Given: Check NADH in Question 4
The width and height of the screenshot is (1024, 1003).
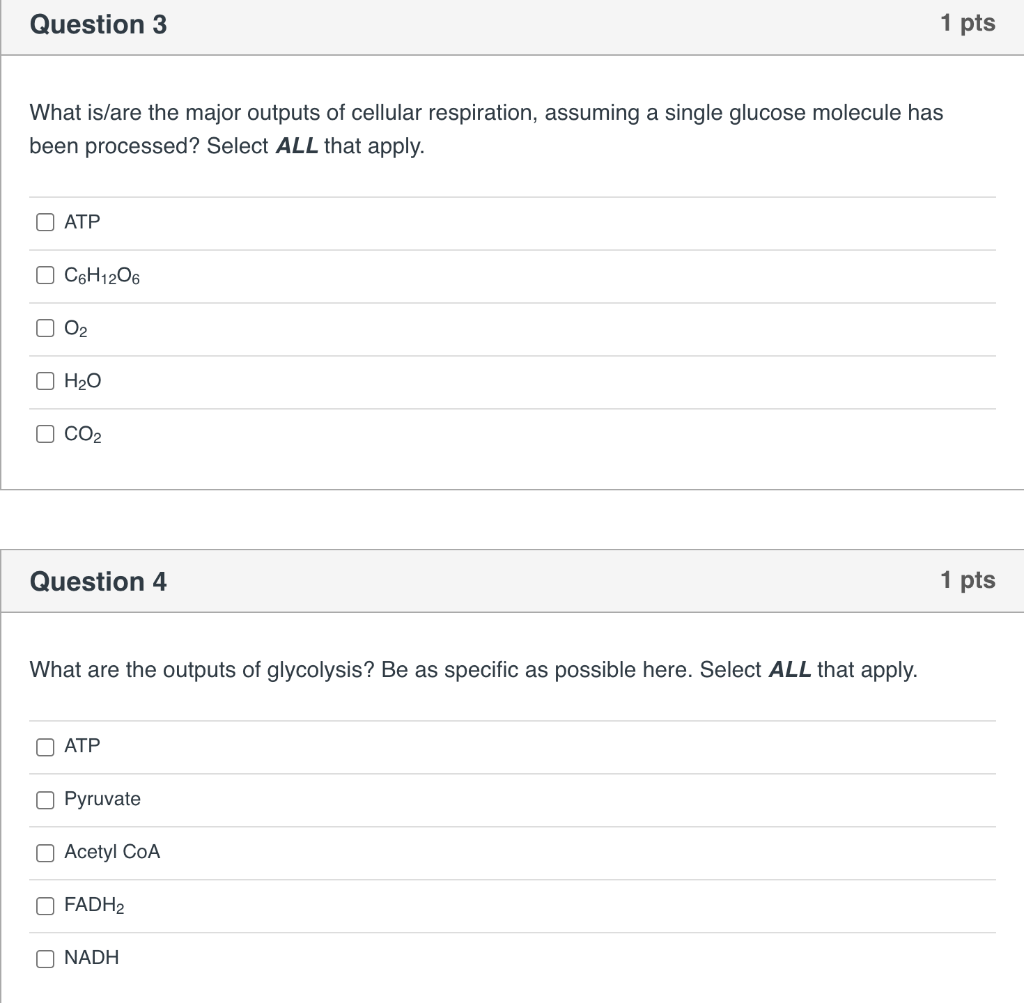Looking at the screenshot, I should 45,958.
